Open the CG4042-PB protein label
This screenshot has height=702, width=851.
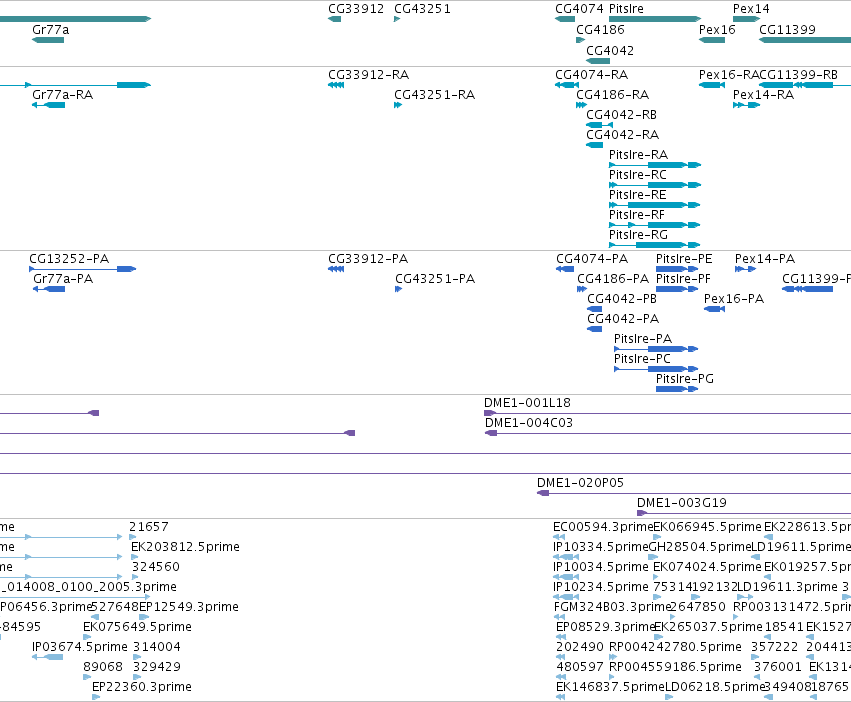[x=622, y=299]
